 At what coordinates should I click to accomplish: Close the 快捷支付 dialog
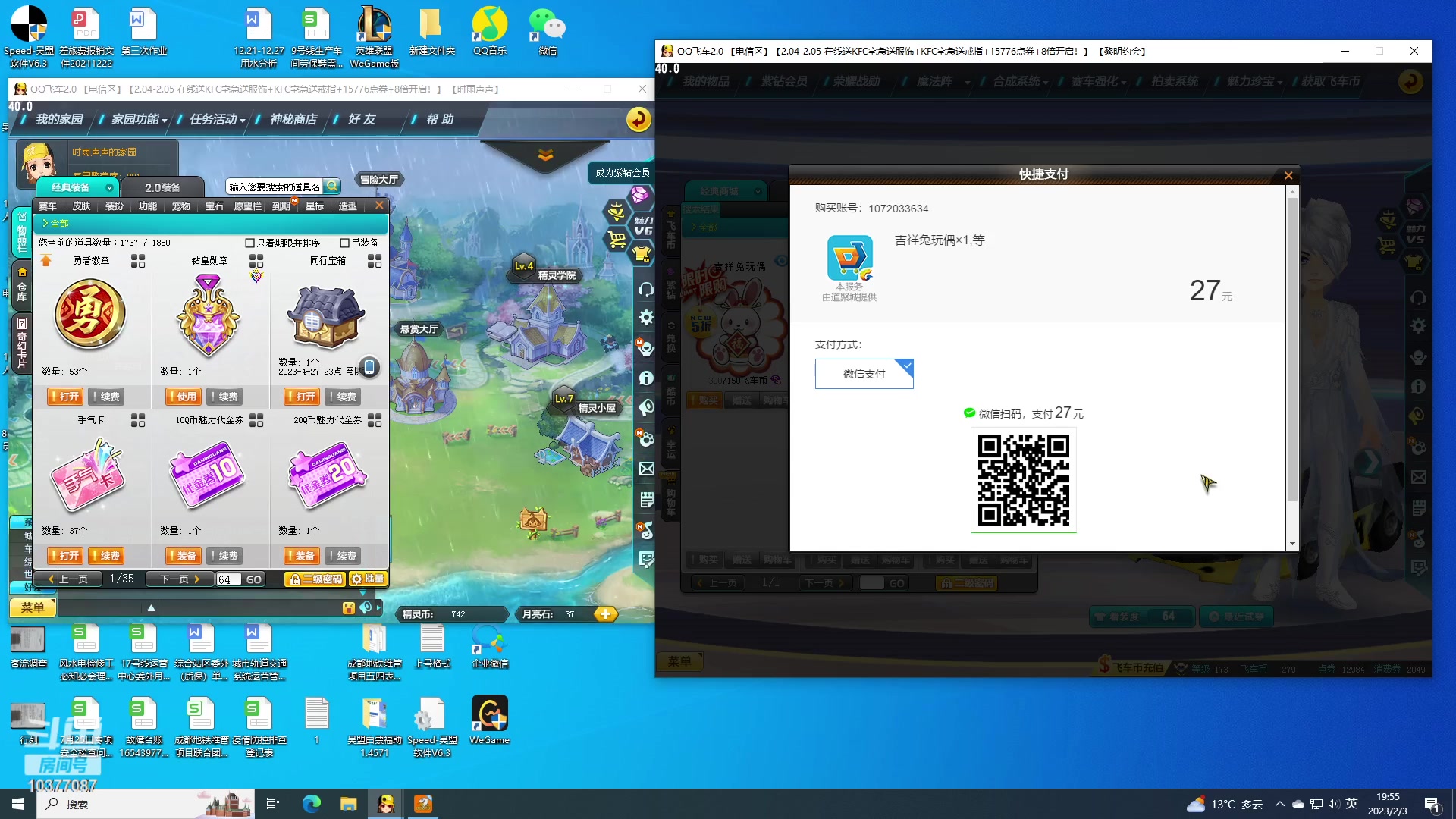(1288, 175)
